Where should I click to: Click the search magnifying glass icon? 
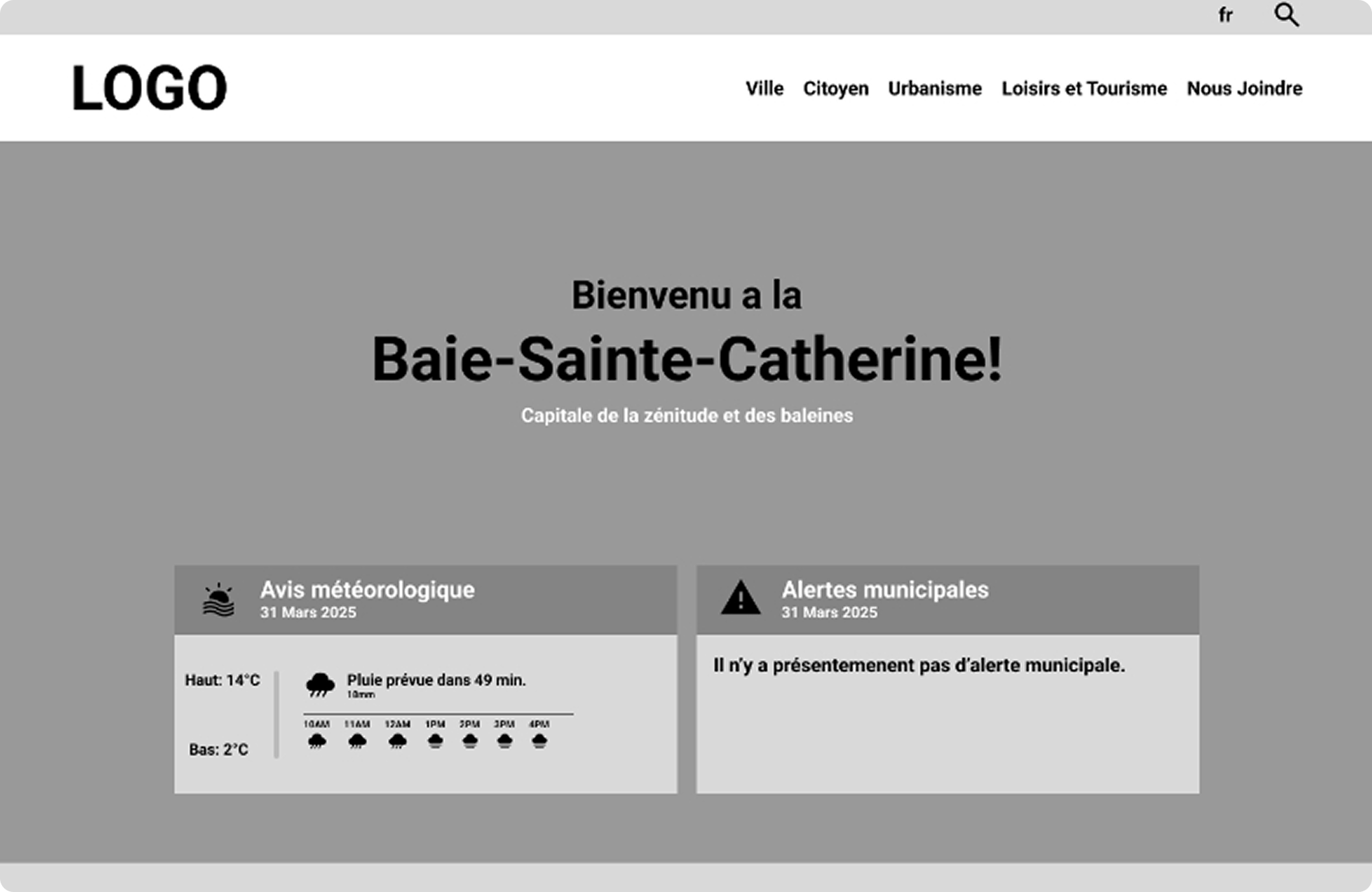[1286, 14]
